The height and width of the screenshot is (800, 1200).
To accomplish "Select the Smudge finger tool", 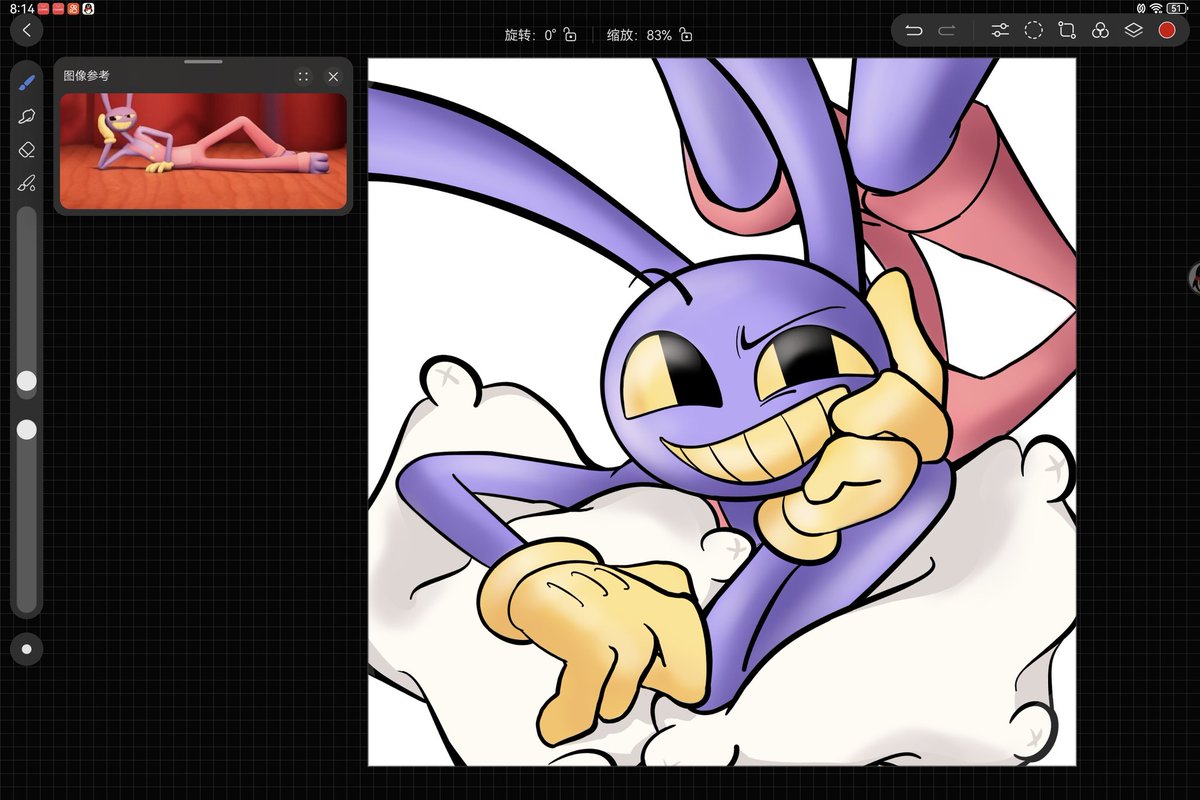I will 27,116.
